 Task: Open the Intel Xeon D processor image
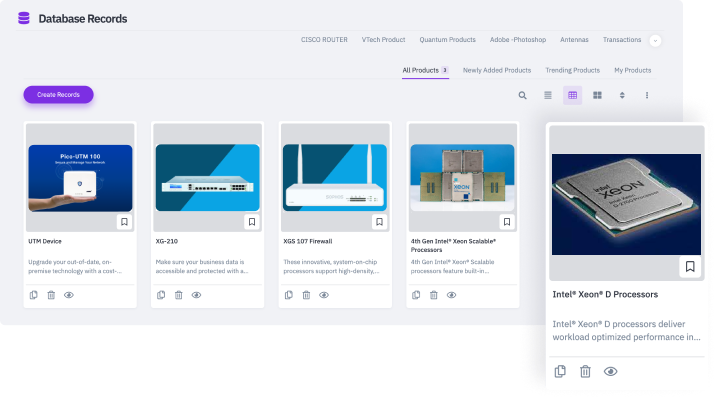click(x=626, y=204)
